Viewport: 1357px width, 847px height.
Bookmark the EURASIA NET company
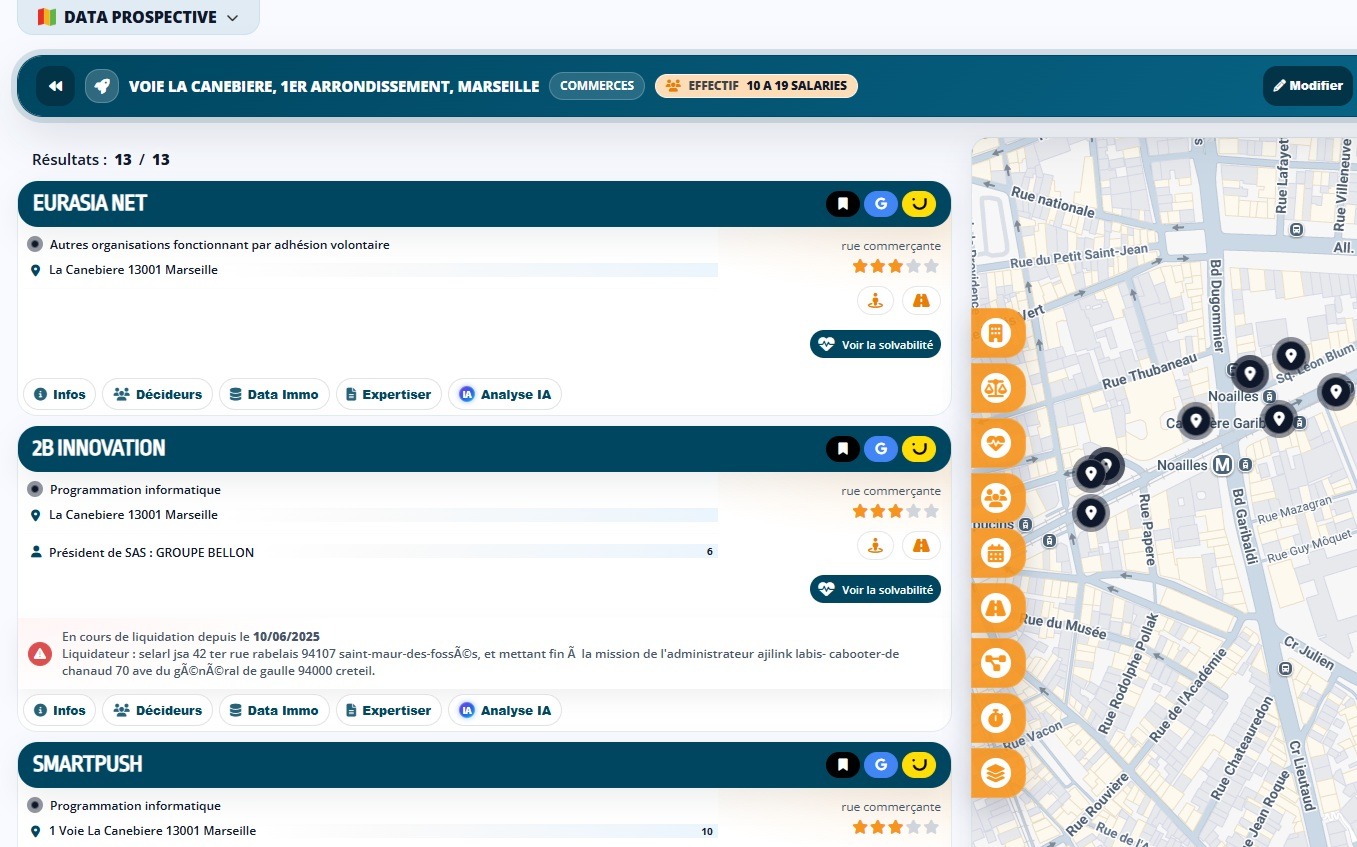[x=843, y=204]
